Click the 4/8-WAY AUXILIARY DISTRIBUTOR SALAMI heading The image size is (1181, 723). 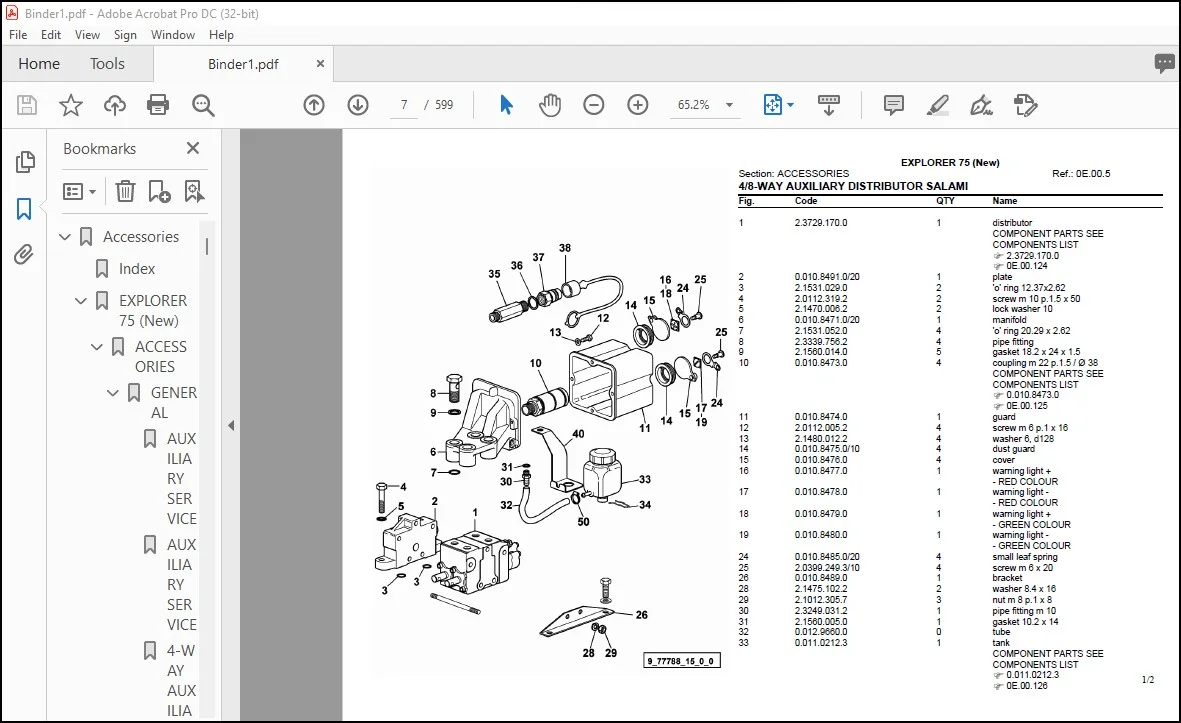853,186
